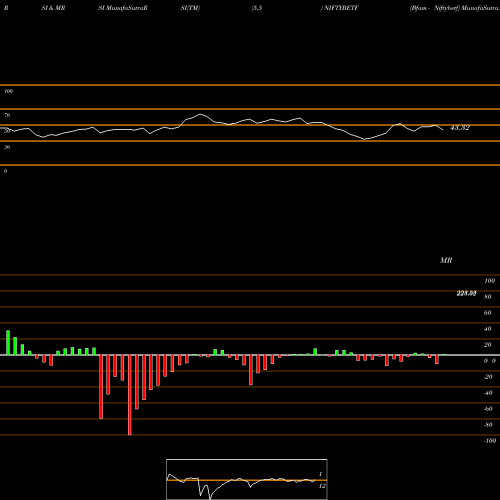This screenshot has height=500, width=500.
Task: Click the MR axis label -80
Action: (x=488, y=425)
